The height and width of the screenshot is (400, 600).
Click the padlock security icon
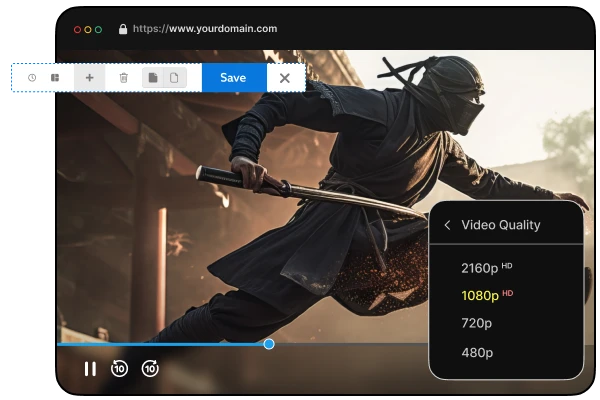coord(123,29)
